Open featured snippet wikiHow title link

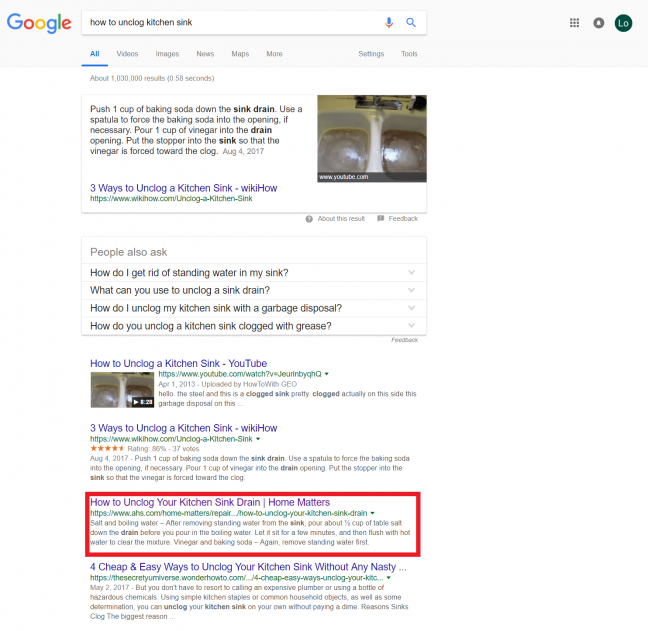pyautogui.click(x=183, y=188)
